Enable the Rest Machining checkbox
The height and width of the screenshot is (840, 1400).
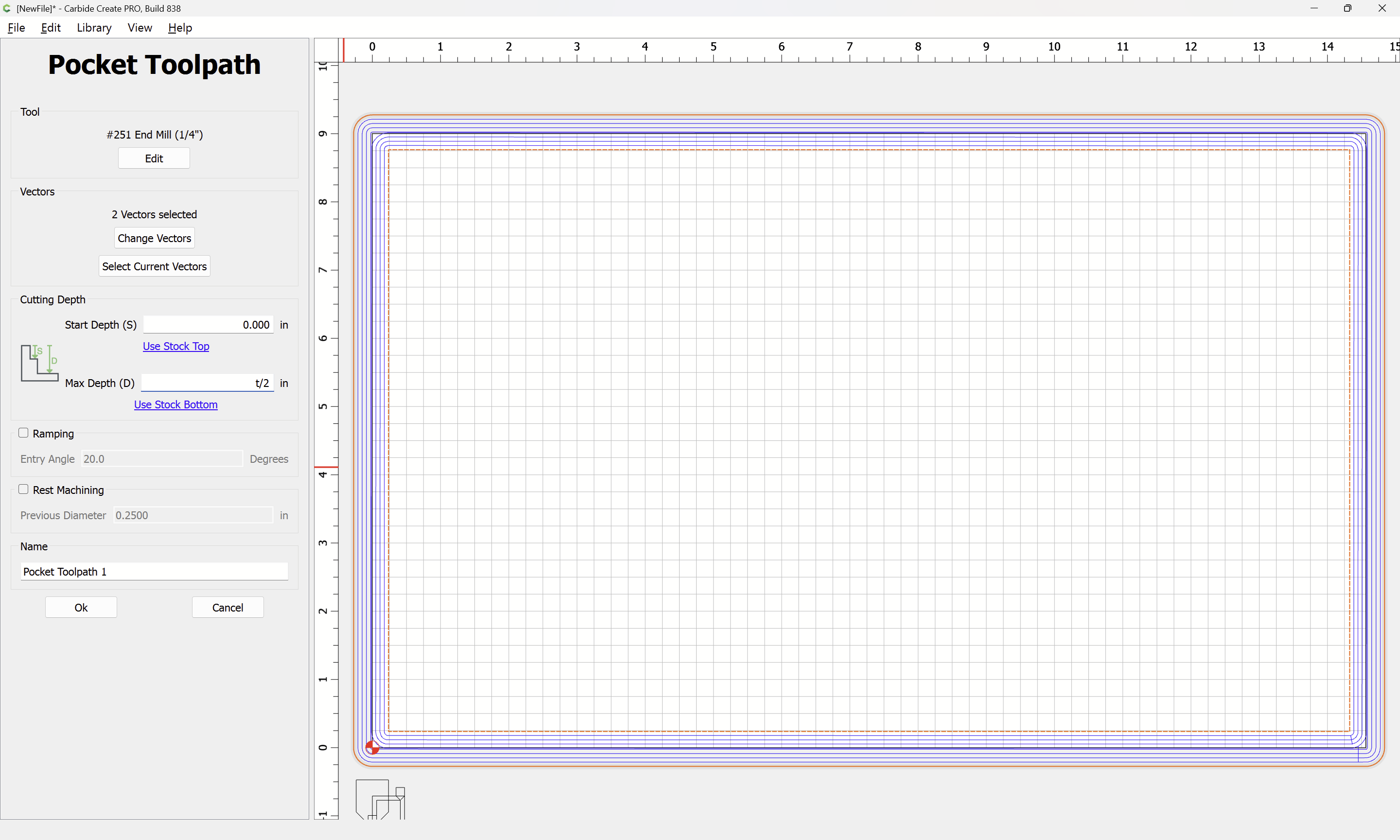pos(24,490)
